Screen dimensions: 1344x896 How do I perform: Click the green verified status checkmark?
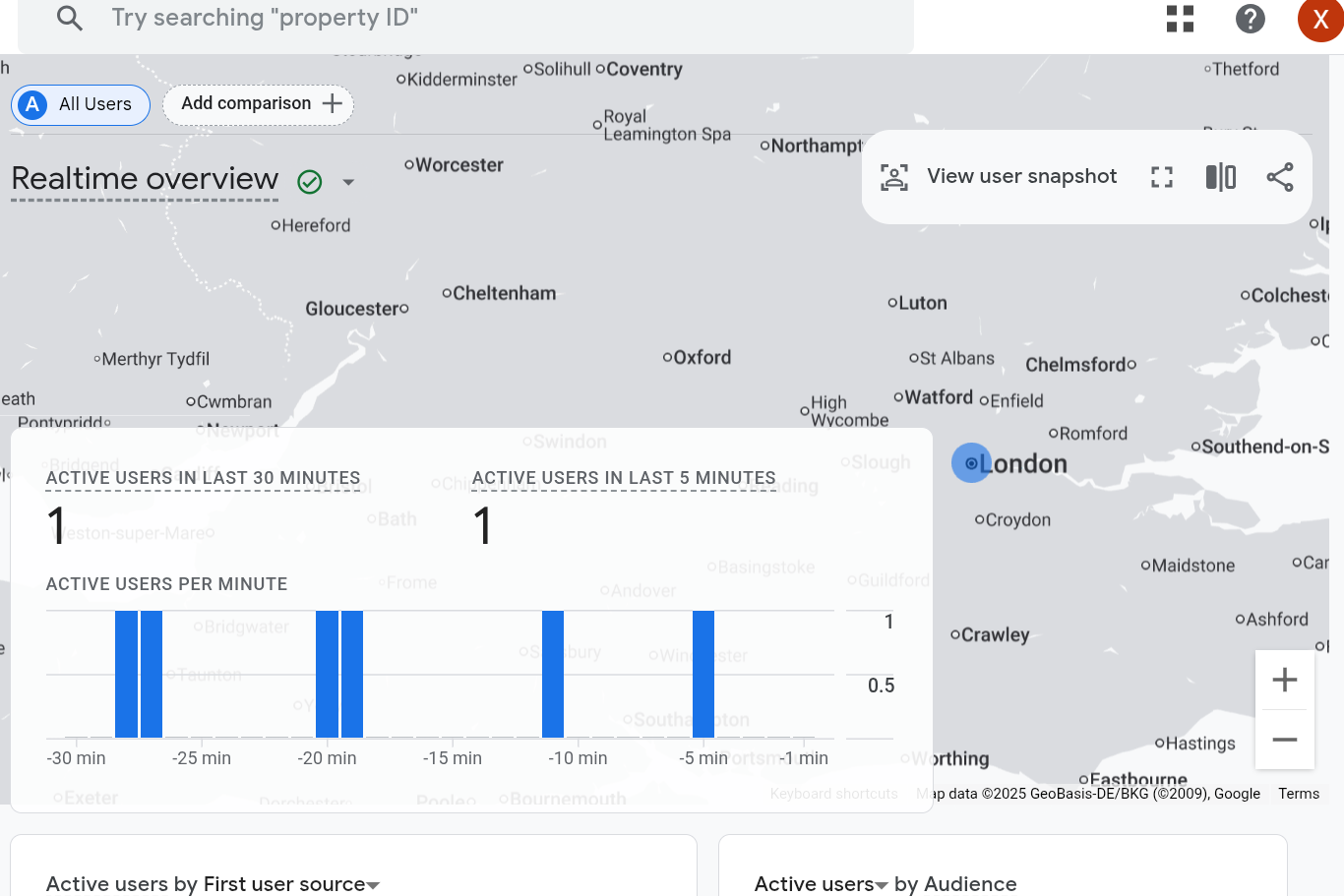click(x=310, y=182)
